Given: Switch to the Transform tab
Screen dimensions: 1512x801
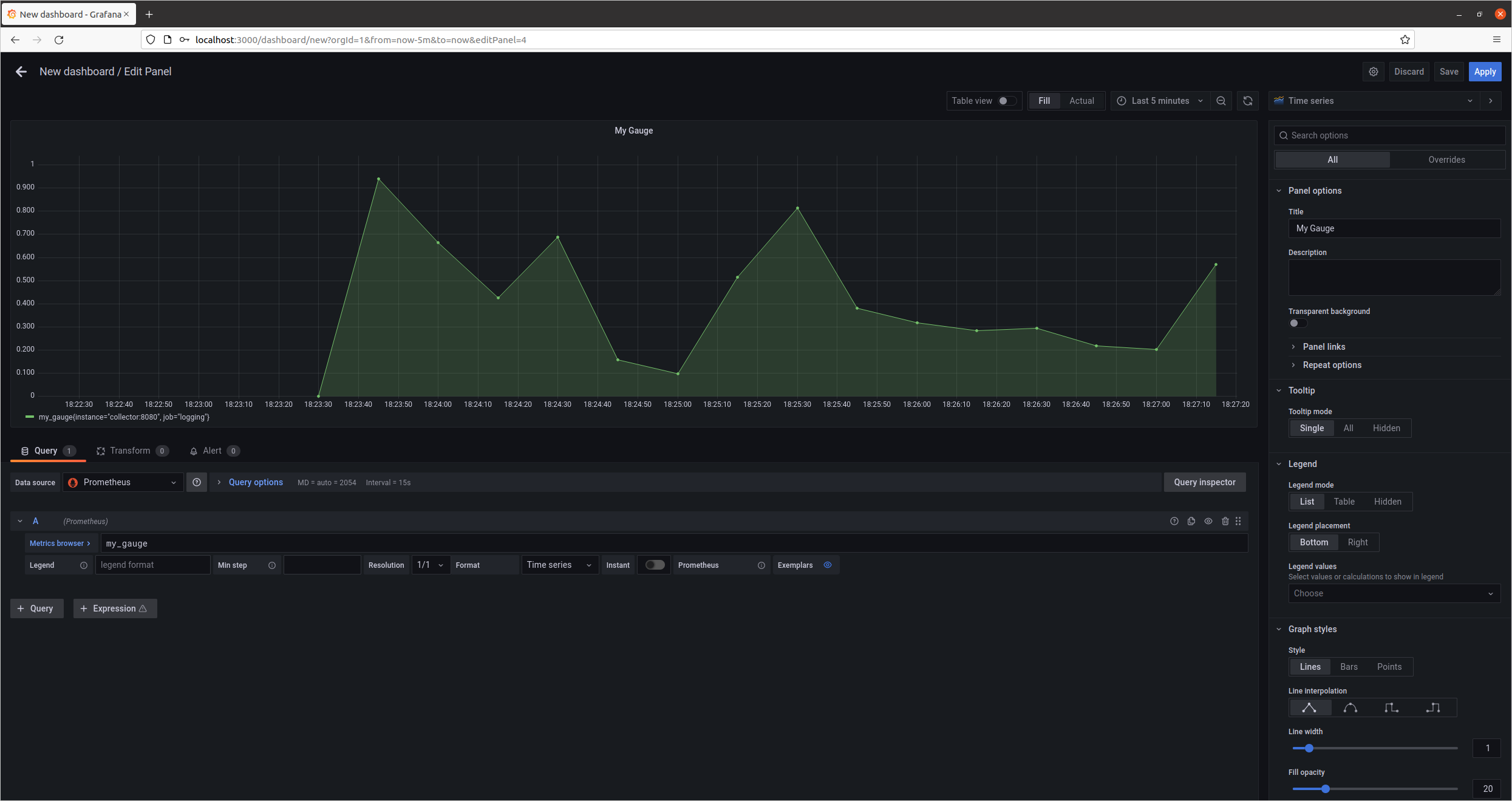Looking at the screenshot, I should (130, 451).
